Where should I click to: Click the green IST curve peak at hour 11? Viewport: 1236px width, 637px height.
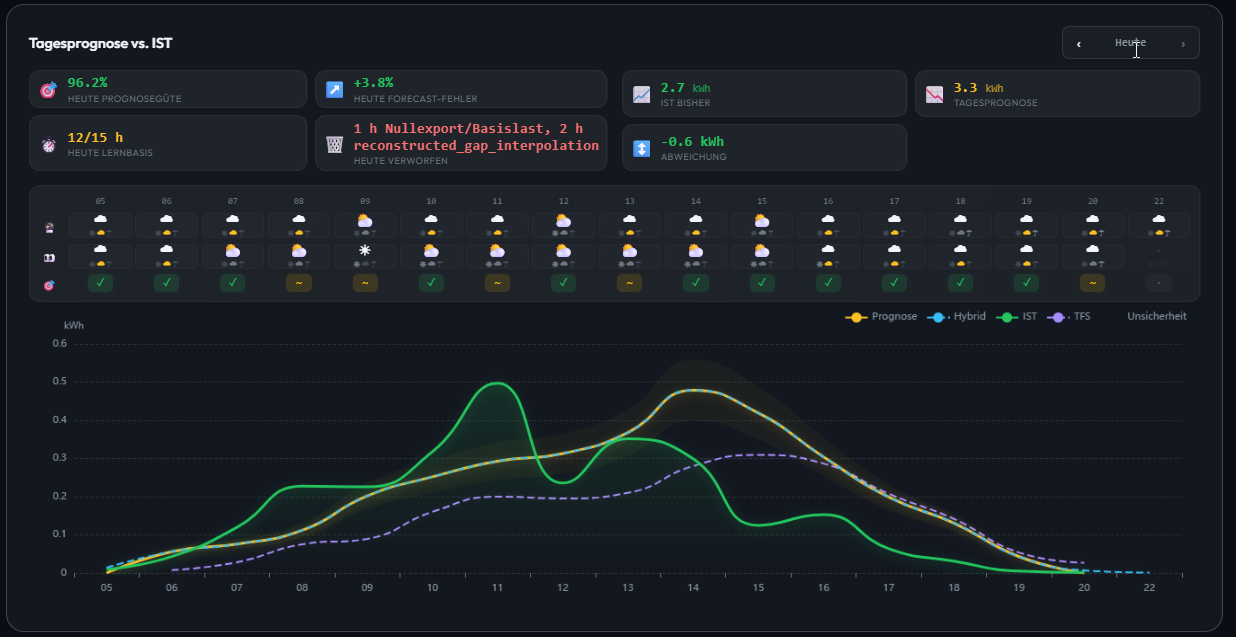[497, 383]
